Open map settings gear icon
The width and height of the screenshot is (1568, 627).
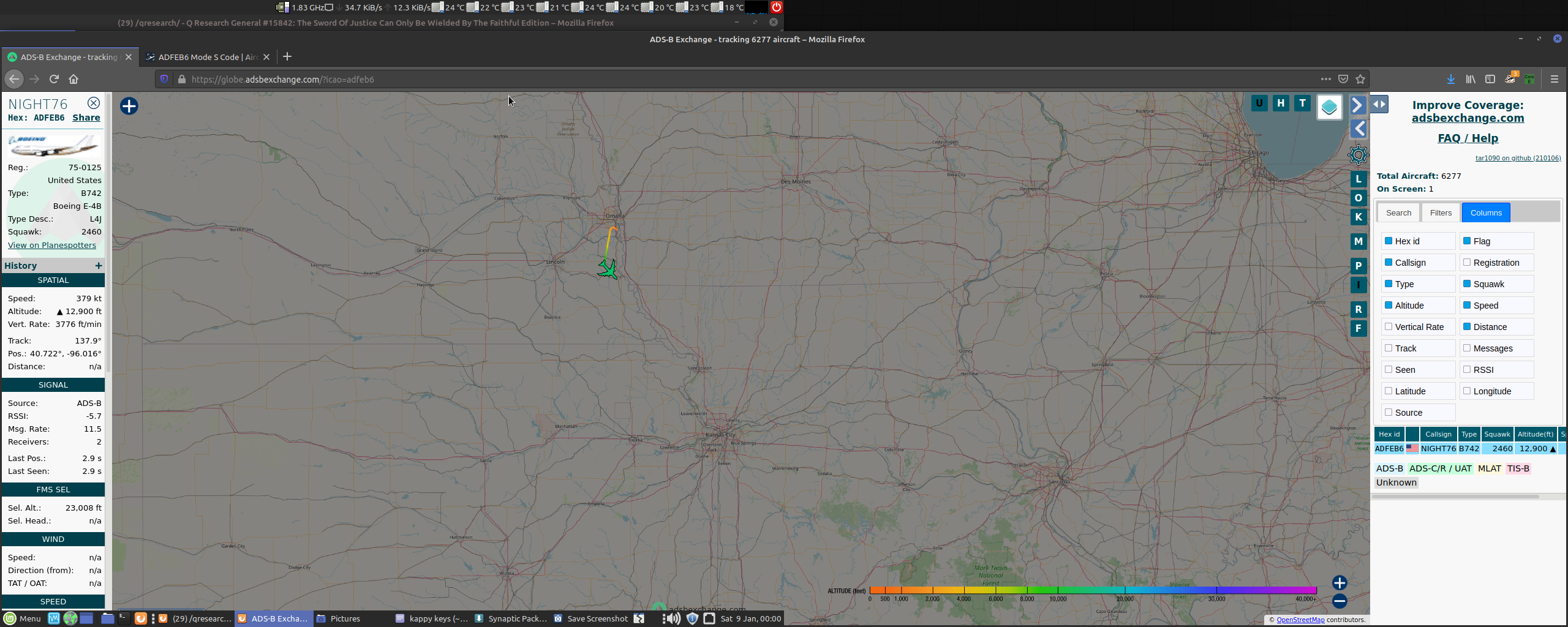coord(1358,155)
